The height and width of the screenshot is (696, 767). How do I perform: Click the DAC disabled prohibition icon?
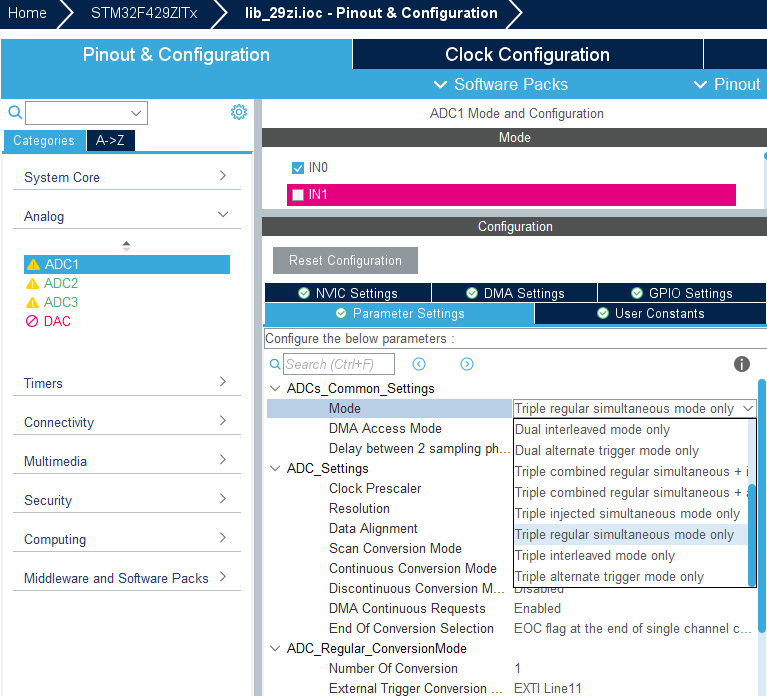pyautogui.click(x=32, y=321)
